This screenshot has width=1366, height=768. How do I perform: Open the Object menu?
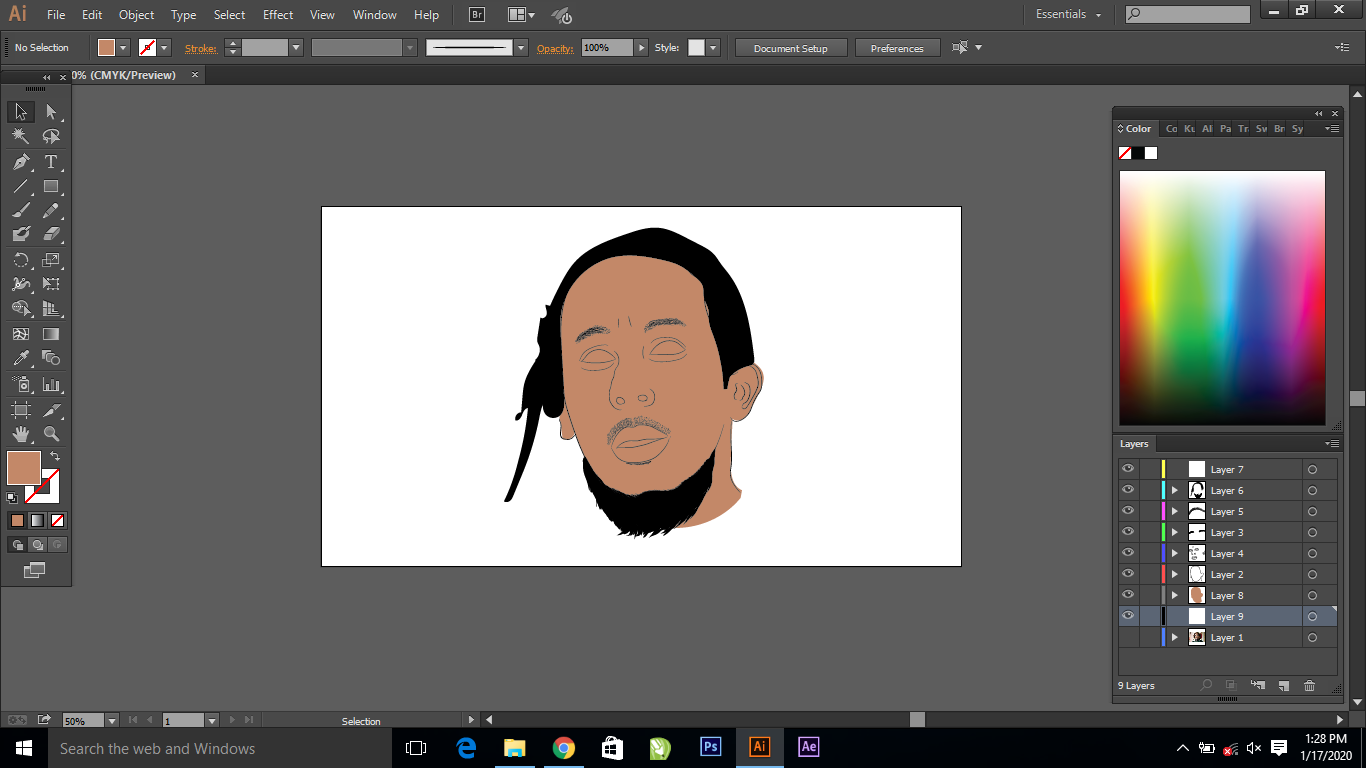[136, 15]
